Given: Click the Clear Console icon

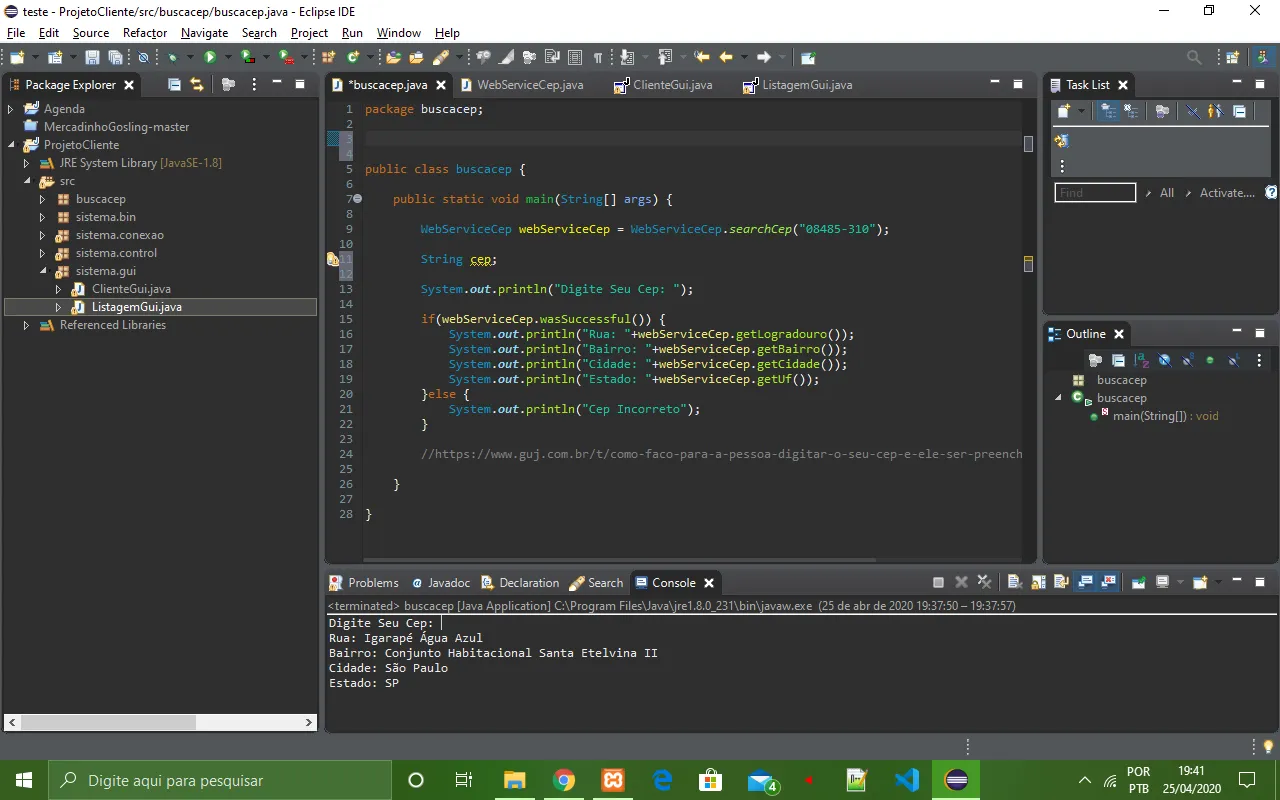Looking at the screenshot, I should (1014, 583).
